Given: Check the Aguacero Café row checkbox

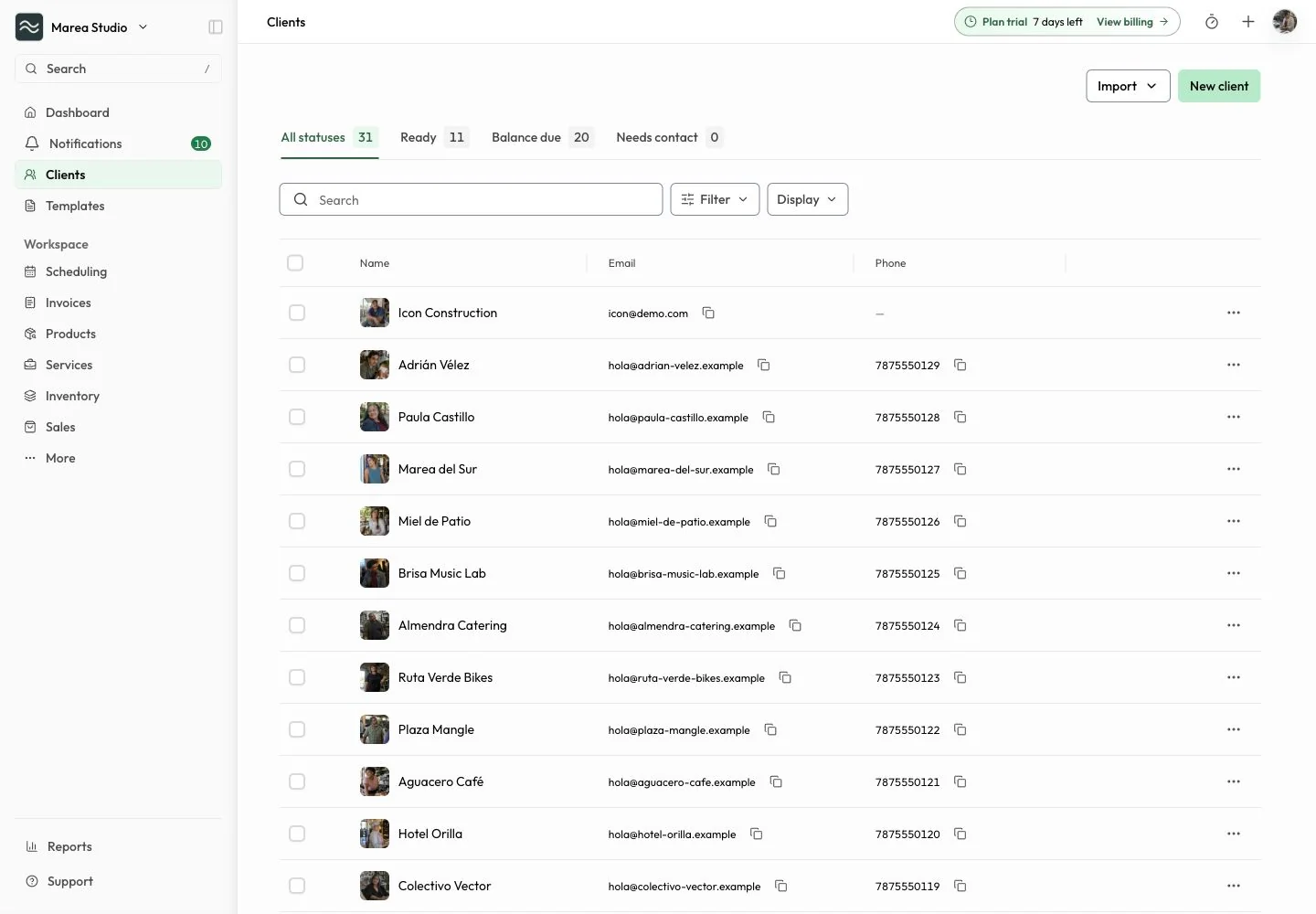Looking at the screenshot, I should pos(297,781).
